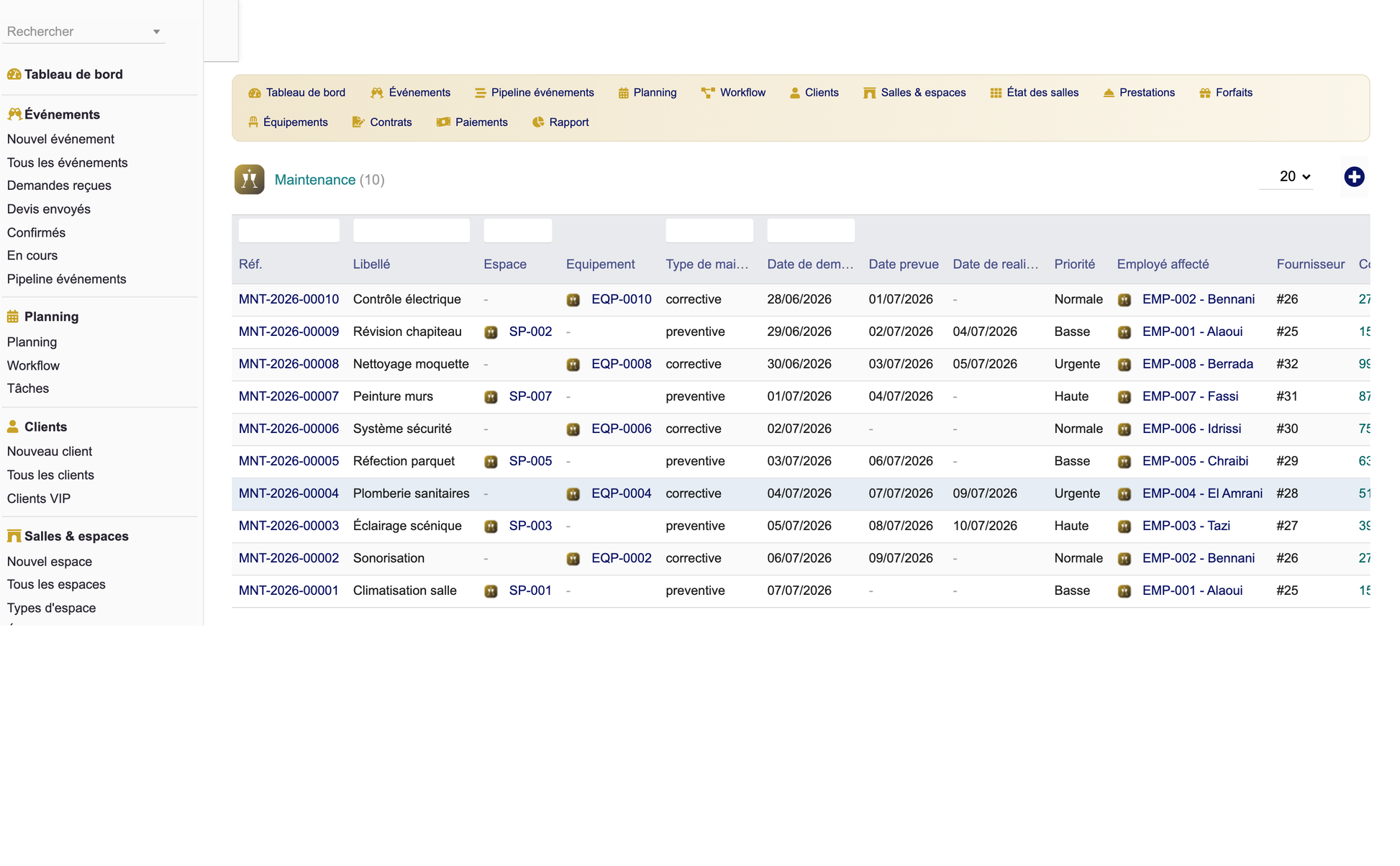The width and height of the screenshot is (1400, 866).
Task: Click the icon next to EQP-0010
Action: [x=573, y=300]
